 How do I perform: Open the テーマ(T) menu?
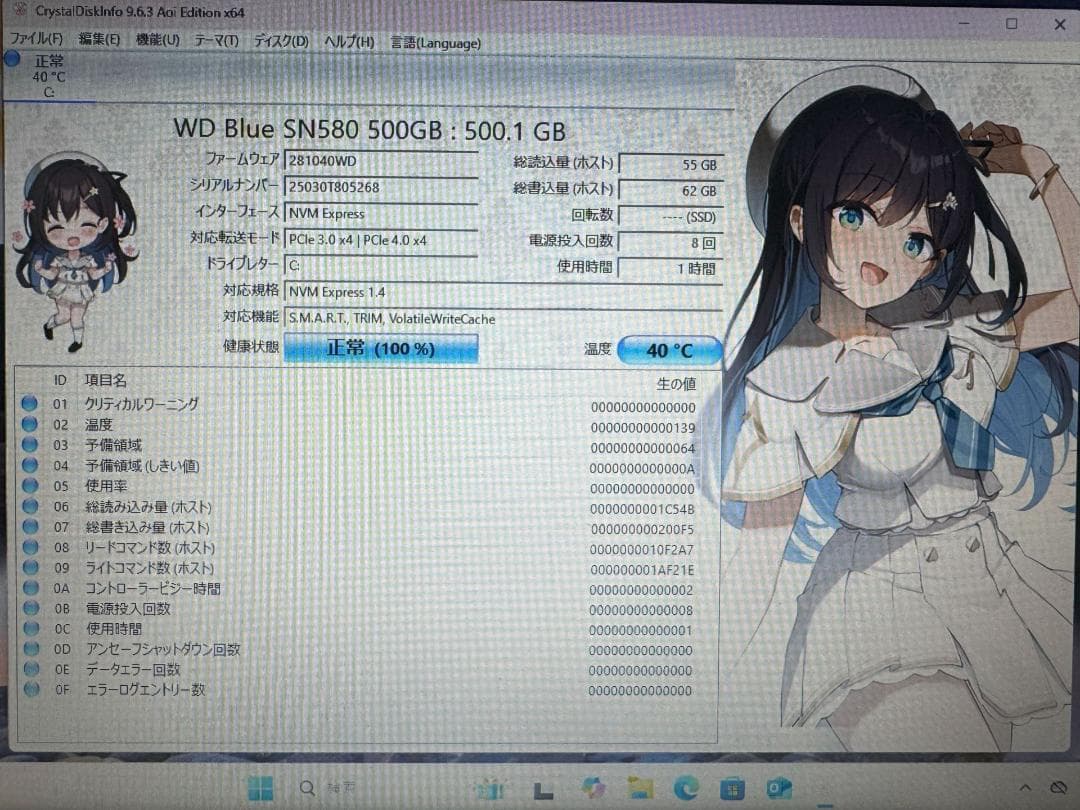point(220,42)
